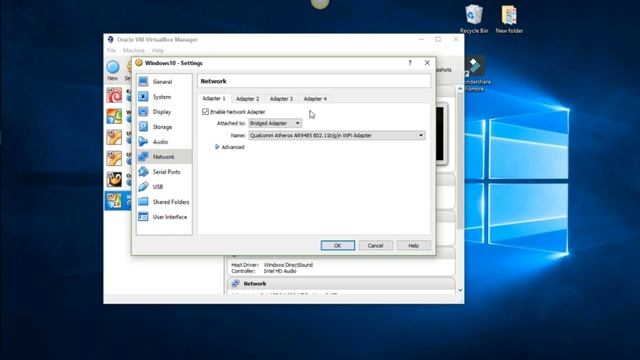This screenshot has height=360, width=640.
Task: Click the scroll up arrow in Manager details pane
Action: [x=460, y=89]
